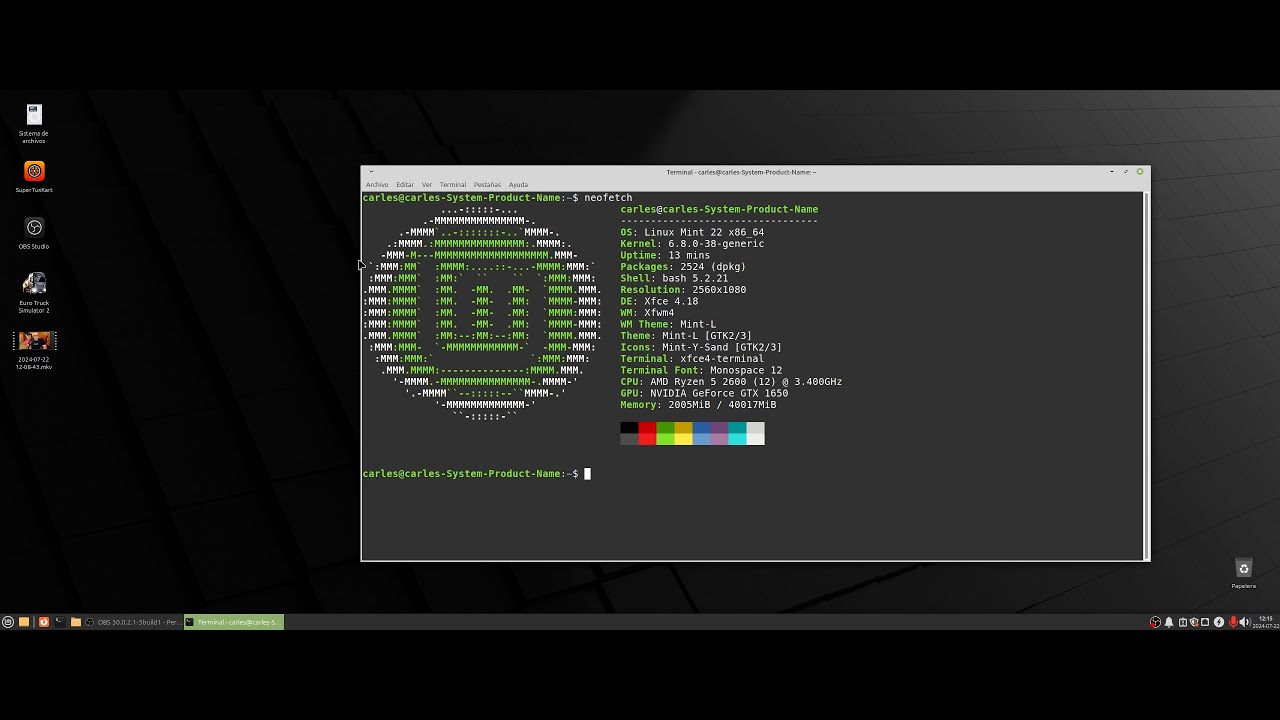Open the Ver menu in the terminal

[x=427, y=184]
